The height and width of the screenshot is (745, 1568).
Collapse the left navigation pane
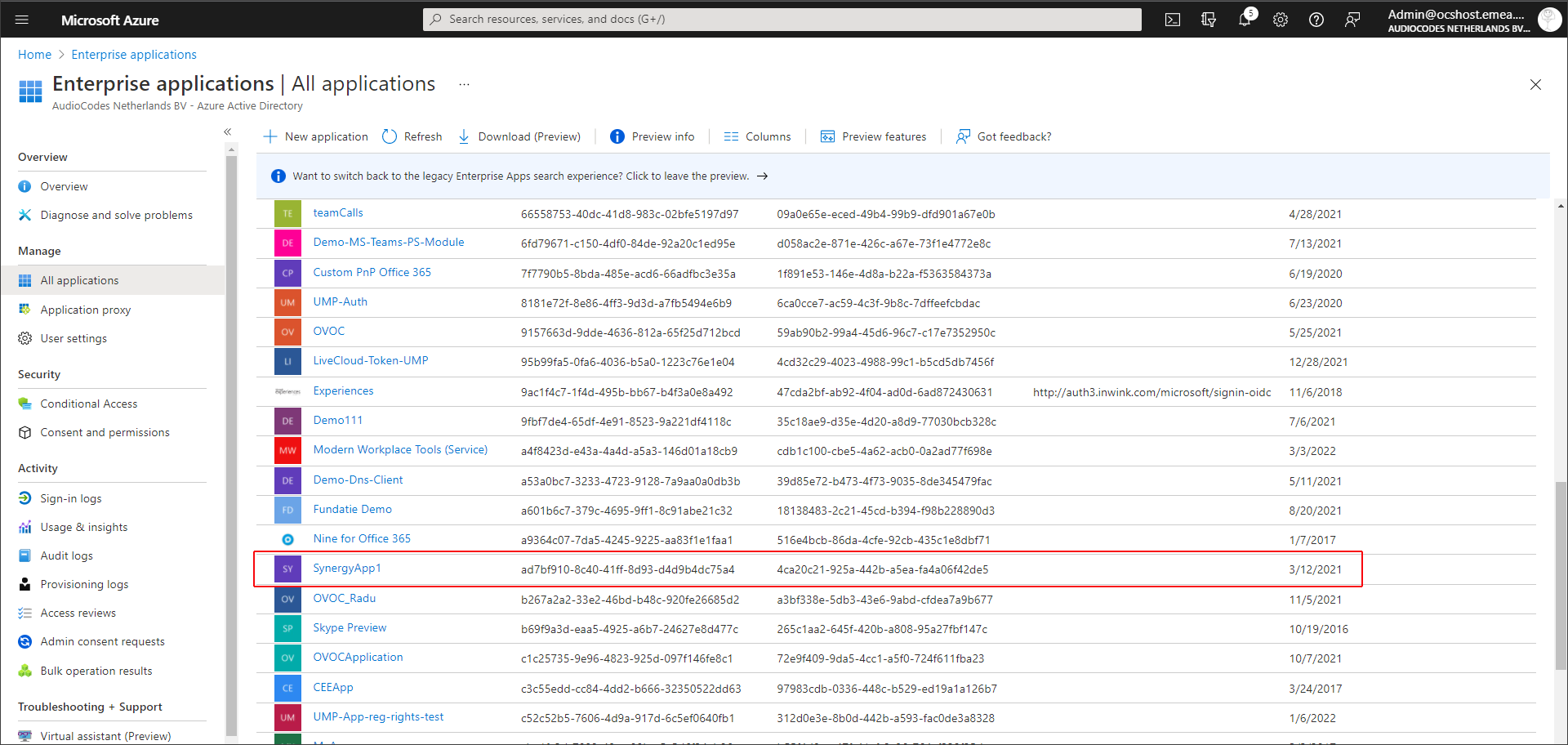(x=228, y=132)
